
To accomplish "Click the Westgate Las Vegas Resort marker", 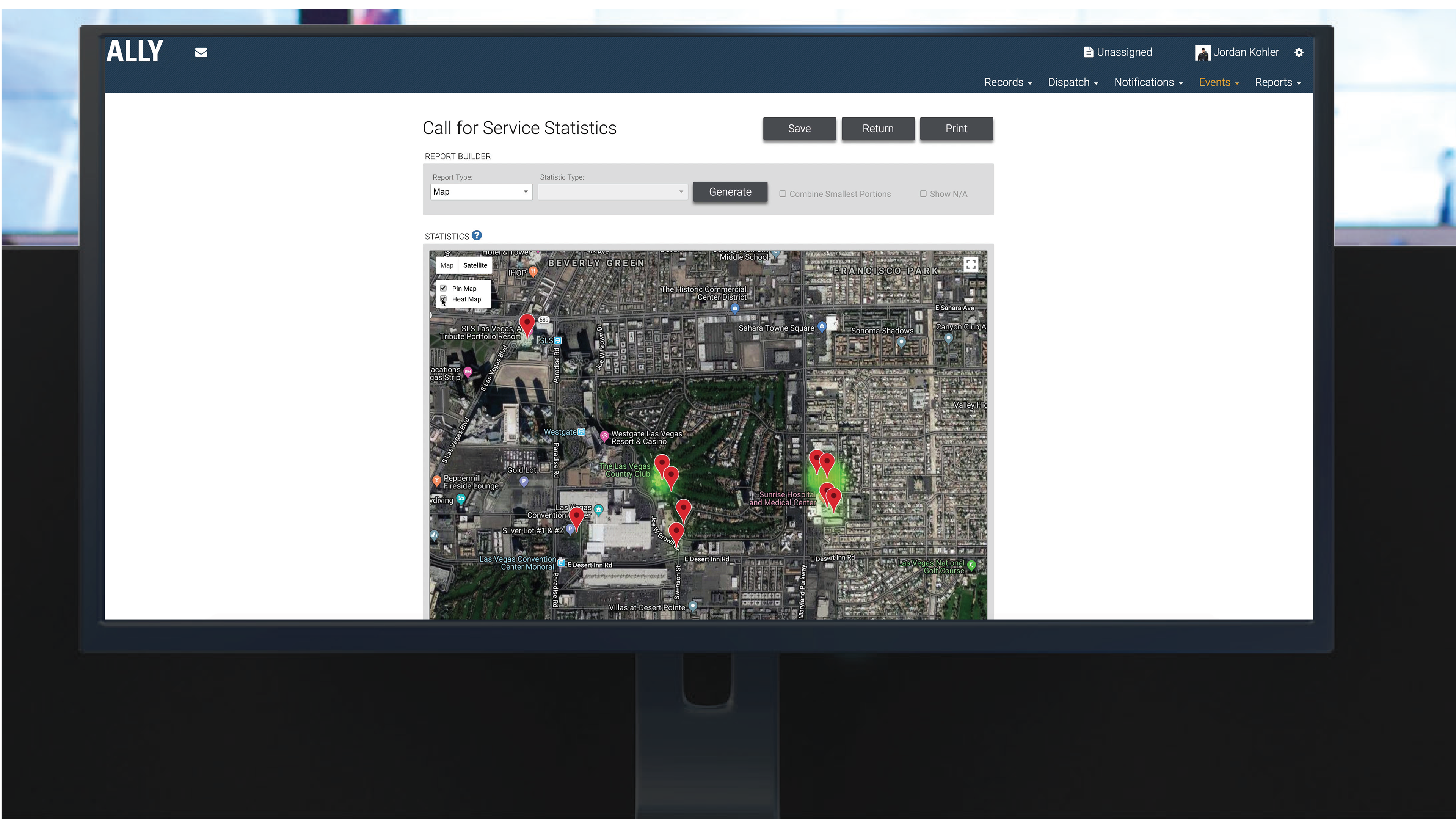I will (x=604, y=436).
